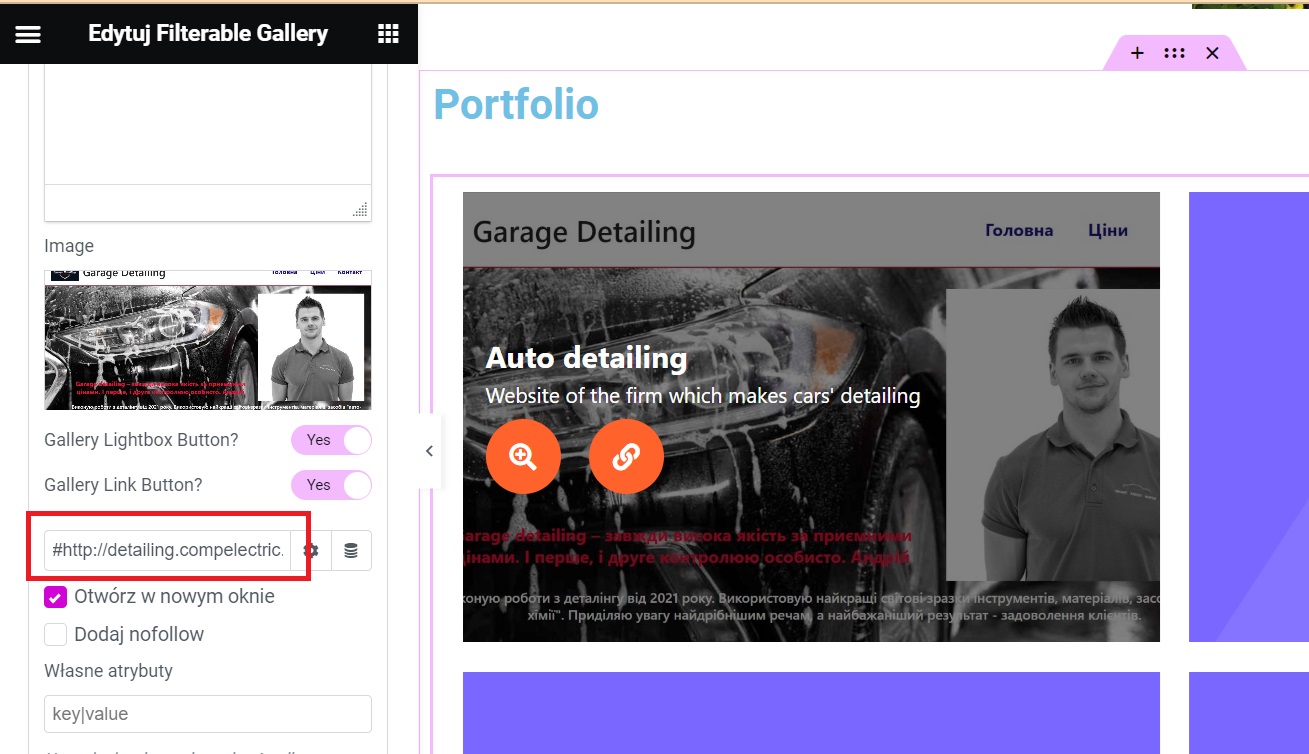Click the Gallery Lightbox Button? label
Screen dimensions: 1309x754
pyautogui.click(x=141, y=440)
